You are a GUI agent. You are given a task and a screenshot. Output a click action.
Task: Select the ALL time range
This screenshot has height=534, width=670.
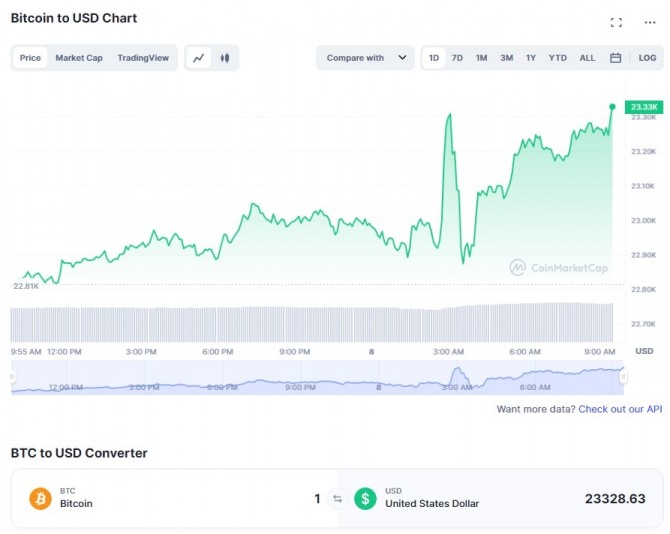point(587,58)
